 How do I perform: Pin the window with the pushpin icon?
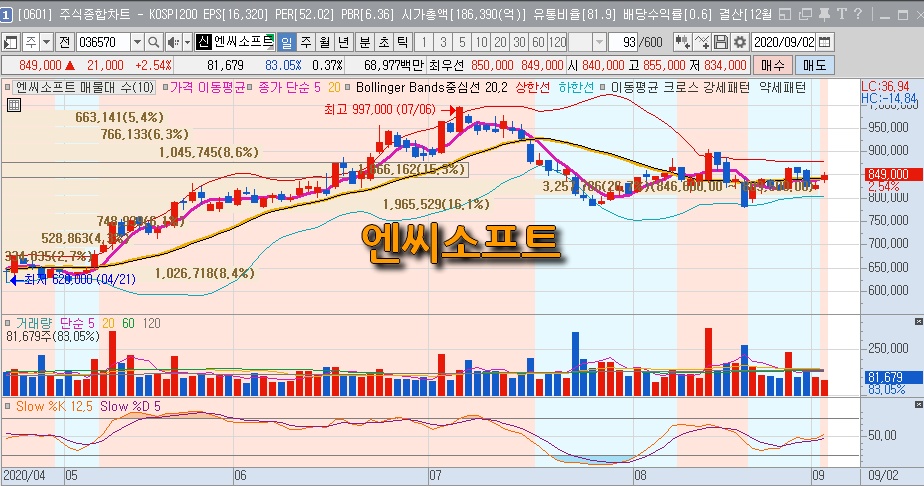[x=824, y=14]
